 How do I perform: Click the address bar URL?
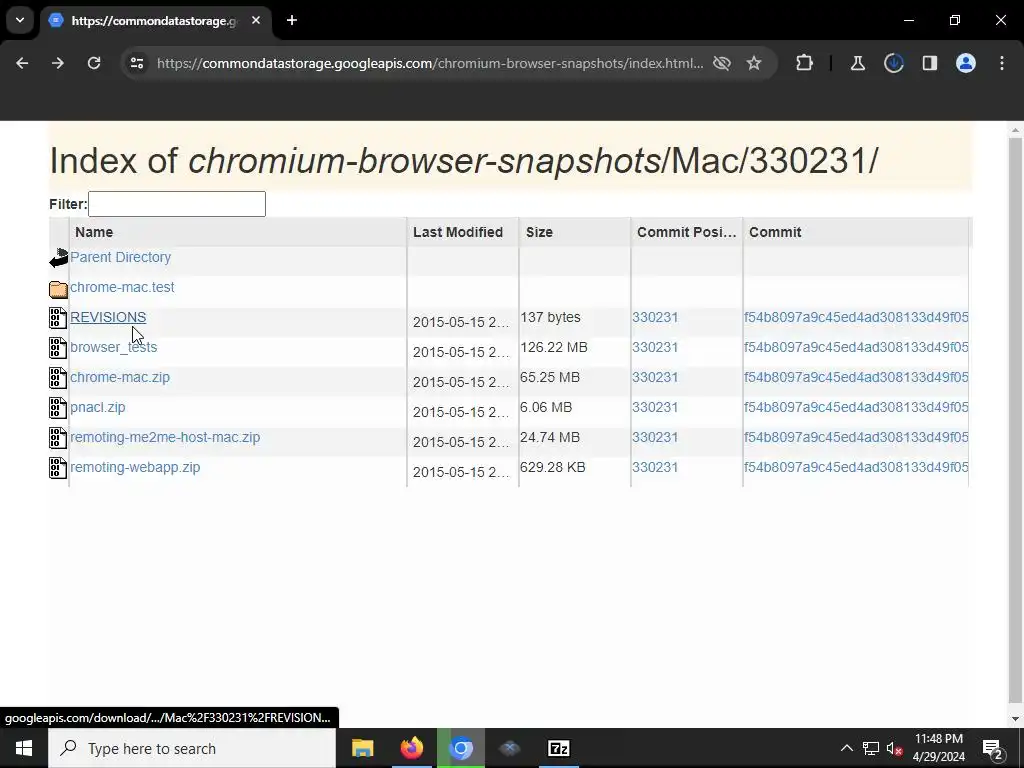click(x=430, y=63)
